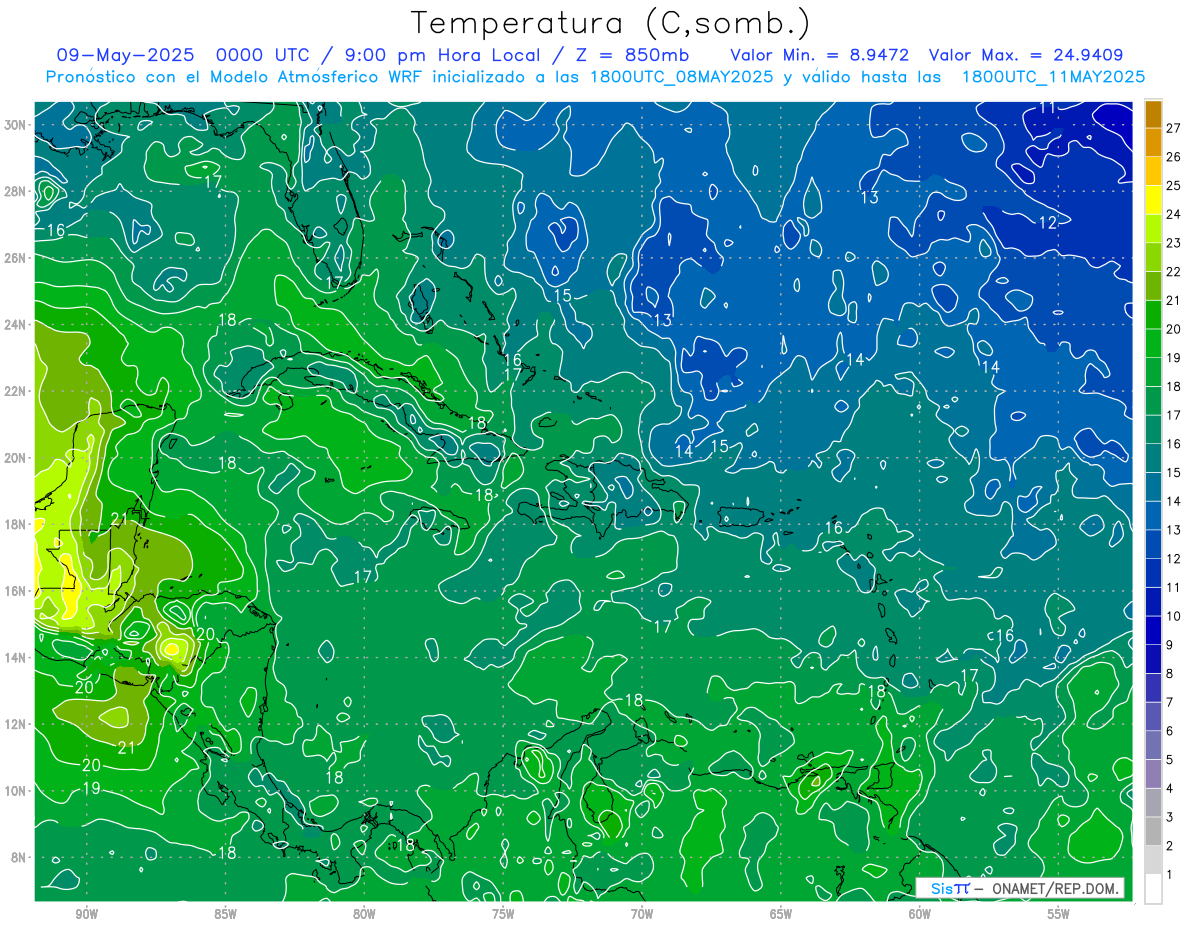Click the "16N" latitude label

tap(17, 591)
